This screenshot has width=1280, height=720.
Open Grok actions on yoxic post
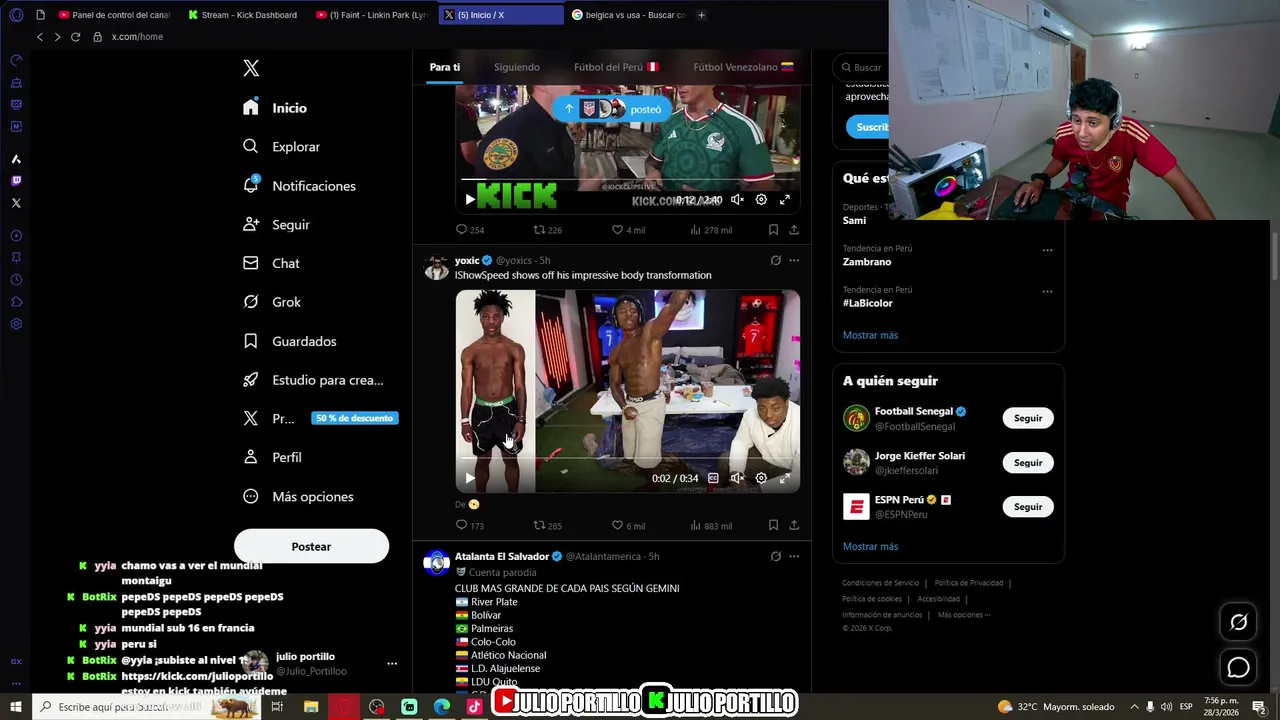click(775, 260)
